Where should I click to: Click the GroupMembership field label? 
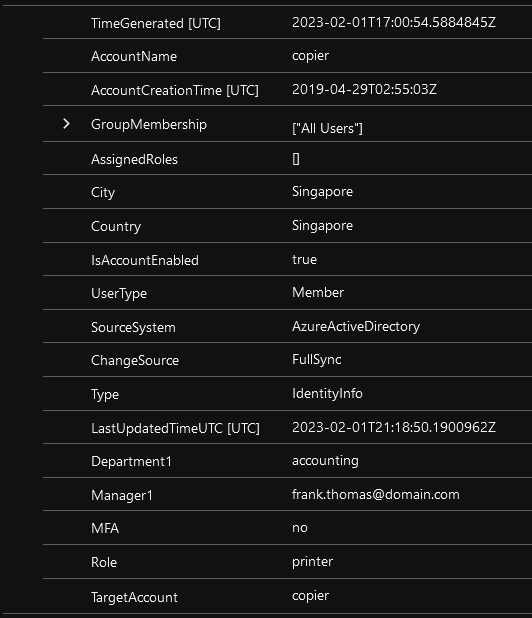[149, 125]
